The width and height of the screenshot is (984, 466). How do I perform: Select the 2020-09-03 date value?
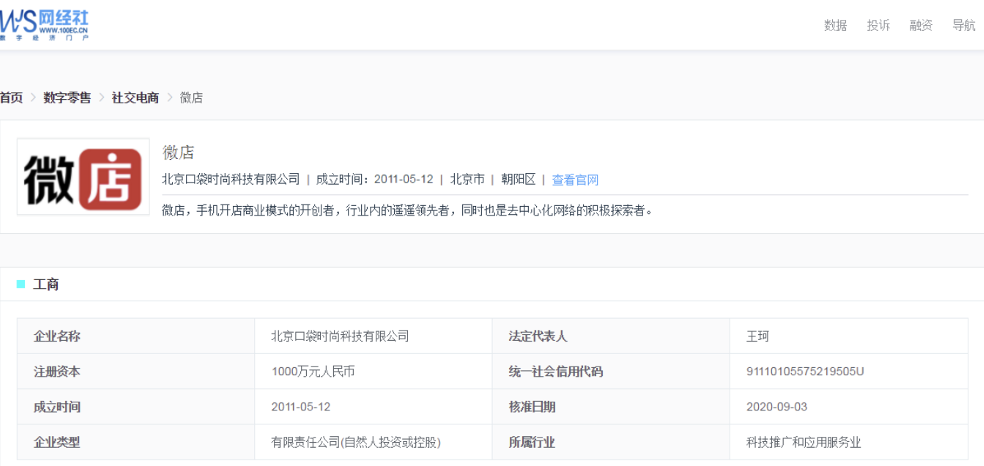pyautogui.click(x=777, y=406)
